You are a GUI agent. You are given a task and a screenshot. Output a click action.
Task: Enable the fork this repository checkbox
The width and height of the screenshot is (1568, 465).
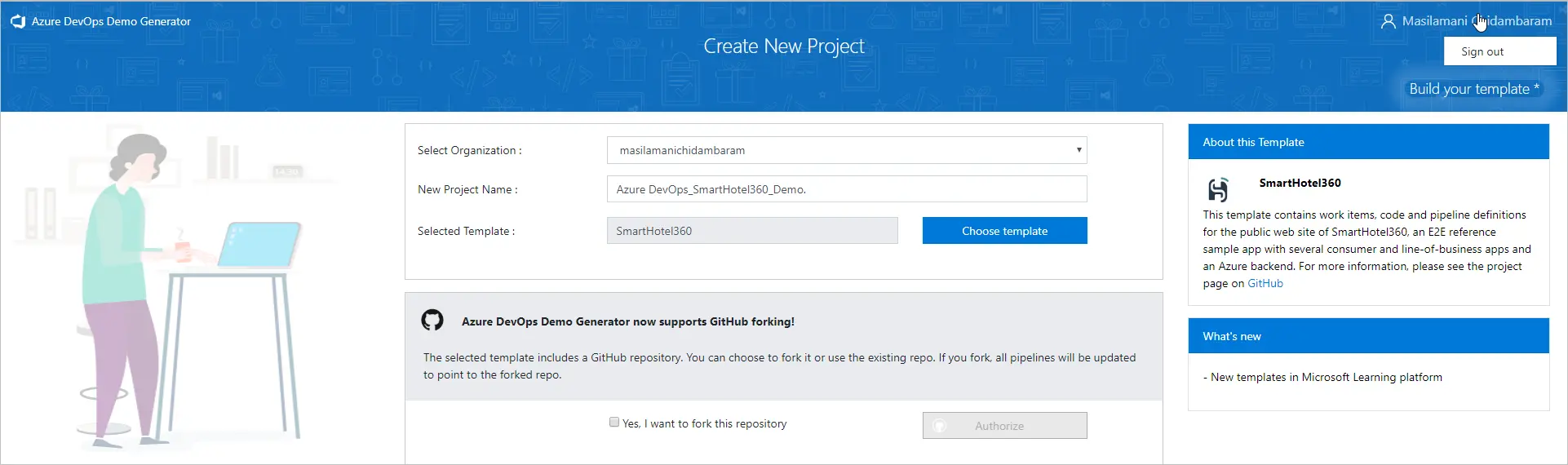[614, 423]
